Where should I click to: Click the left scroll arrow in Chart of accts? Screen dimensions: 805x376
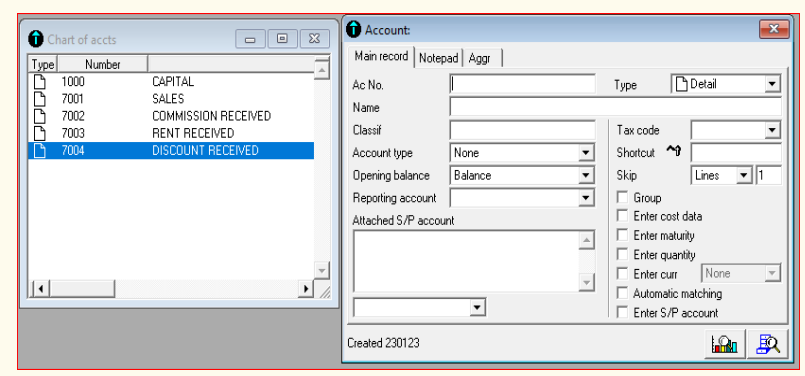click(40, 288)
